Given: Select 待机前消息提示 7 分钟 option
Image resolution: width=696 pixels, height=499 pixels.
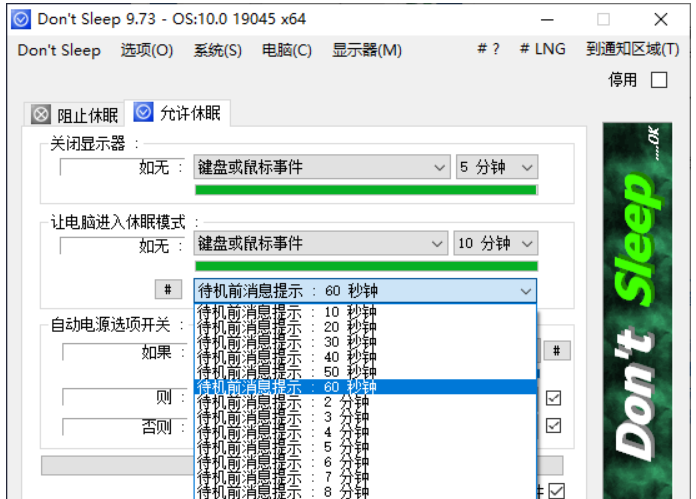Looking at the screenshot, I should click(365, 477).
